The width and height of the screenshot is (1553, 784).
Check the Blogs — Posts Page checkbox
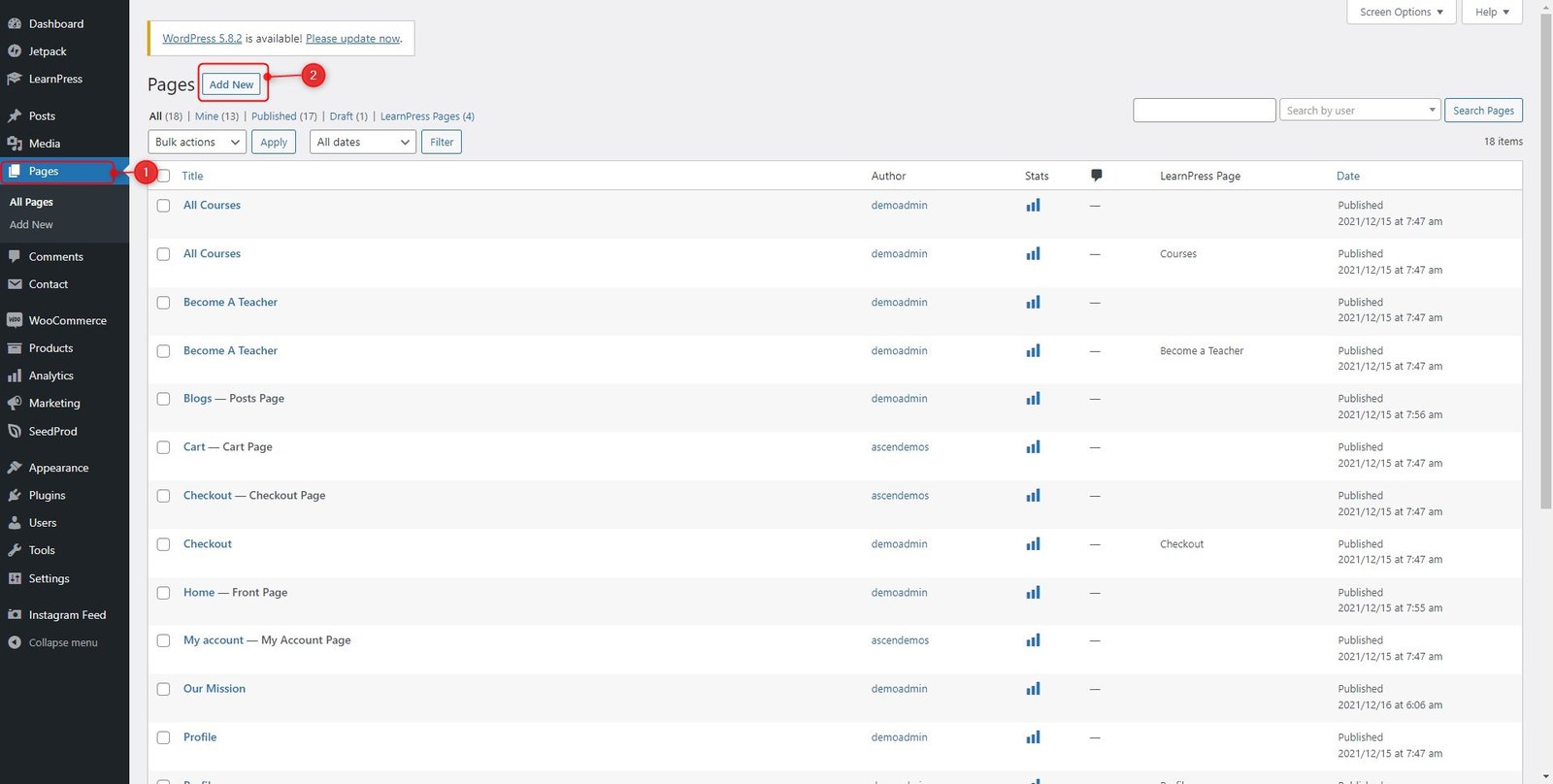164,400
